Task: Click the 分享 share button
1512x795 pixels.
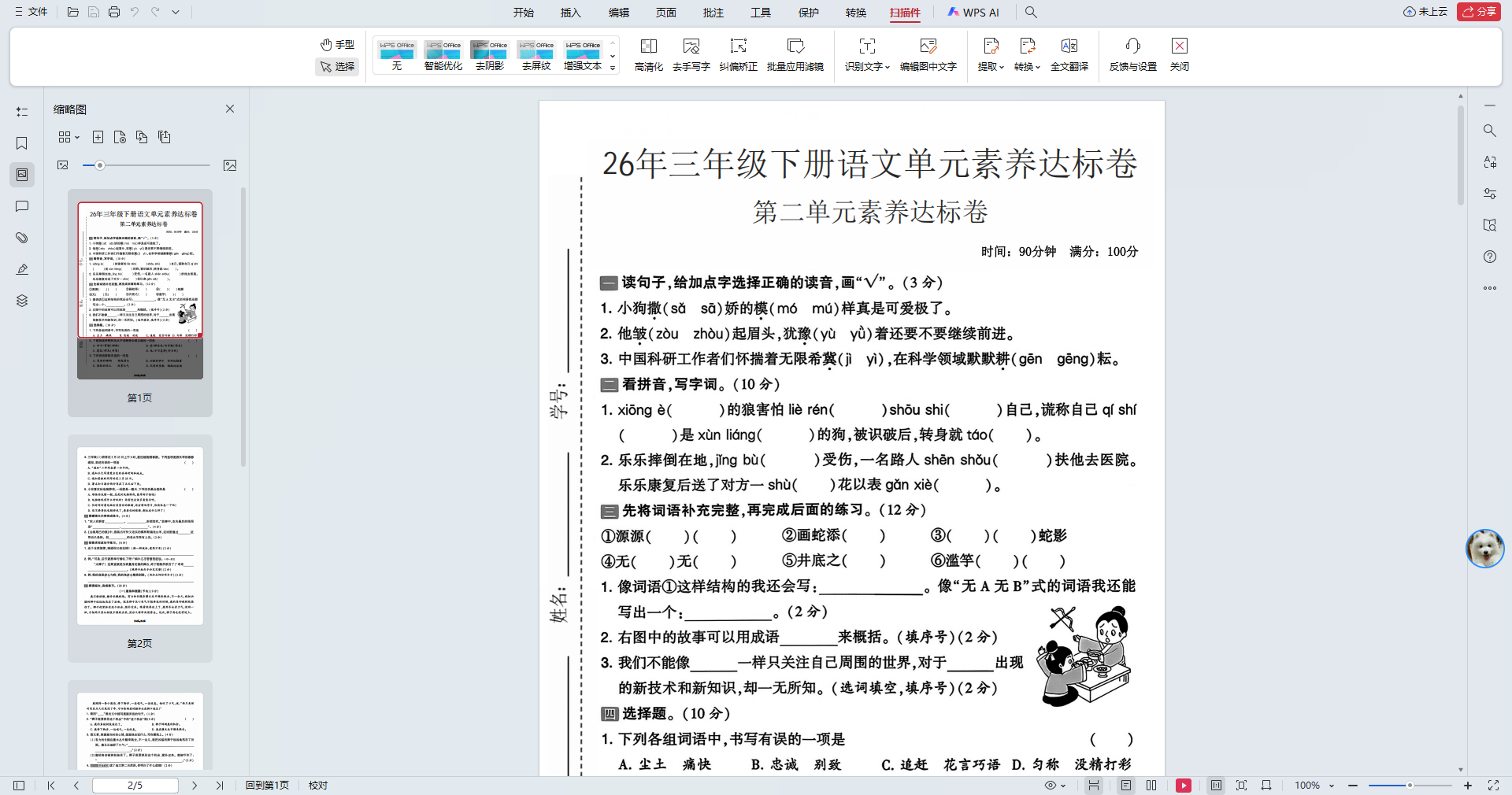Action: [x=1479, y=12]
